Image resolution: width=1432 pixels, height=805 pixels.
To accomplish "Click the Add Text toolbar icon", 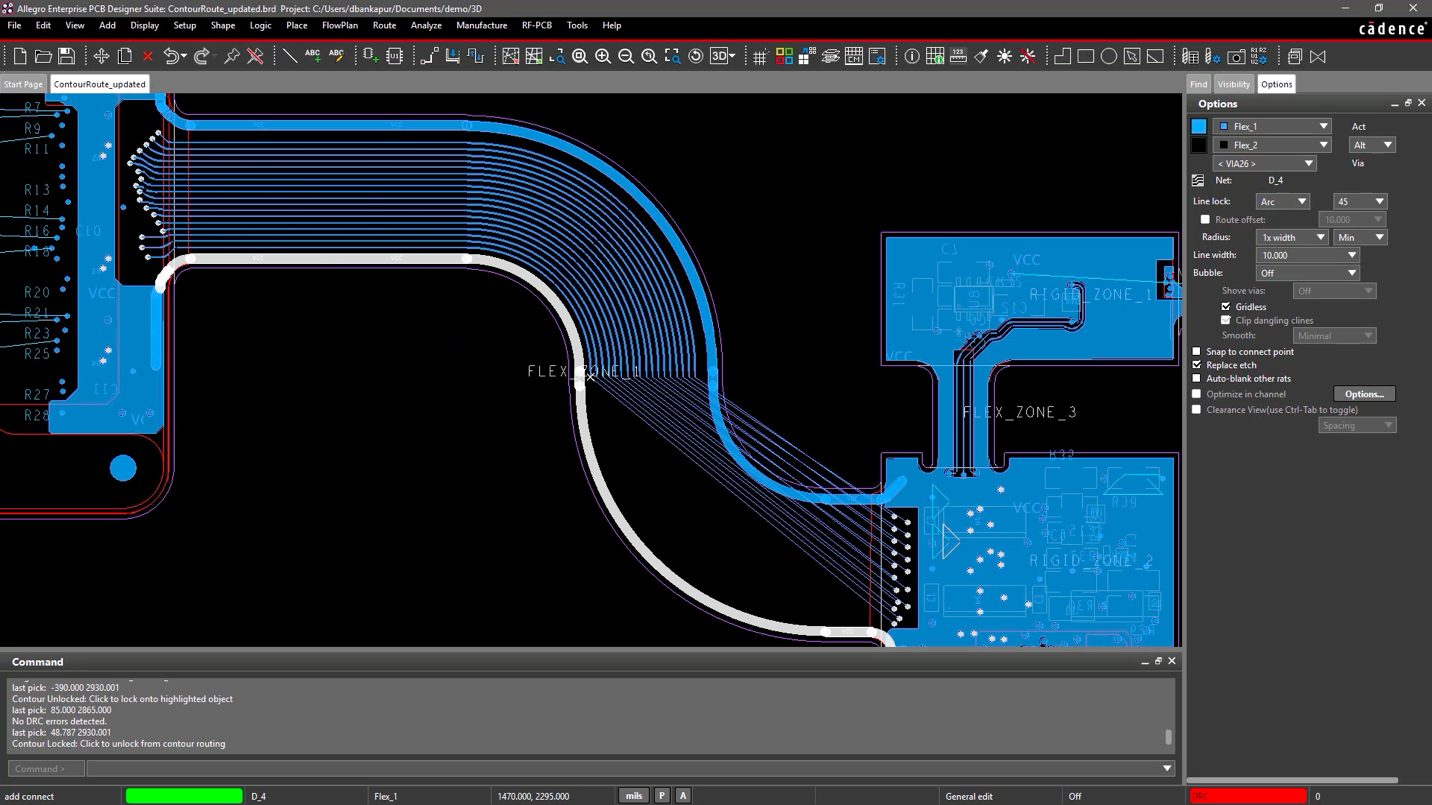I will [312, 56].
